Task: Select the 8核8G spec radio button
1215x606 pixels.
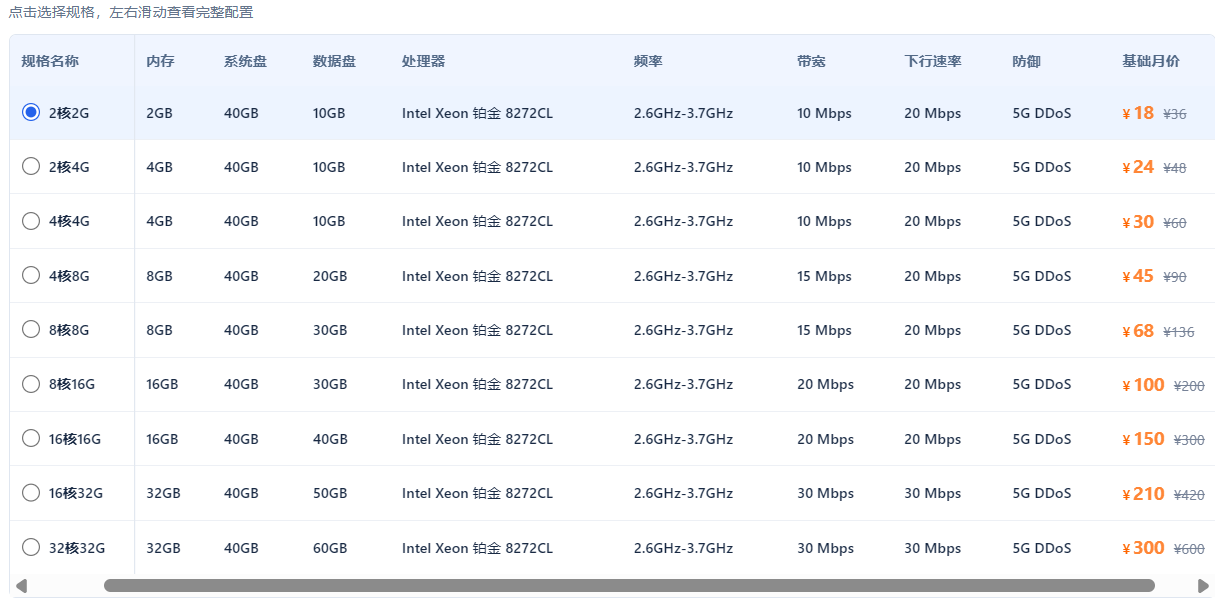Action: 31,329
